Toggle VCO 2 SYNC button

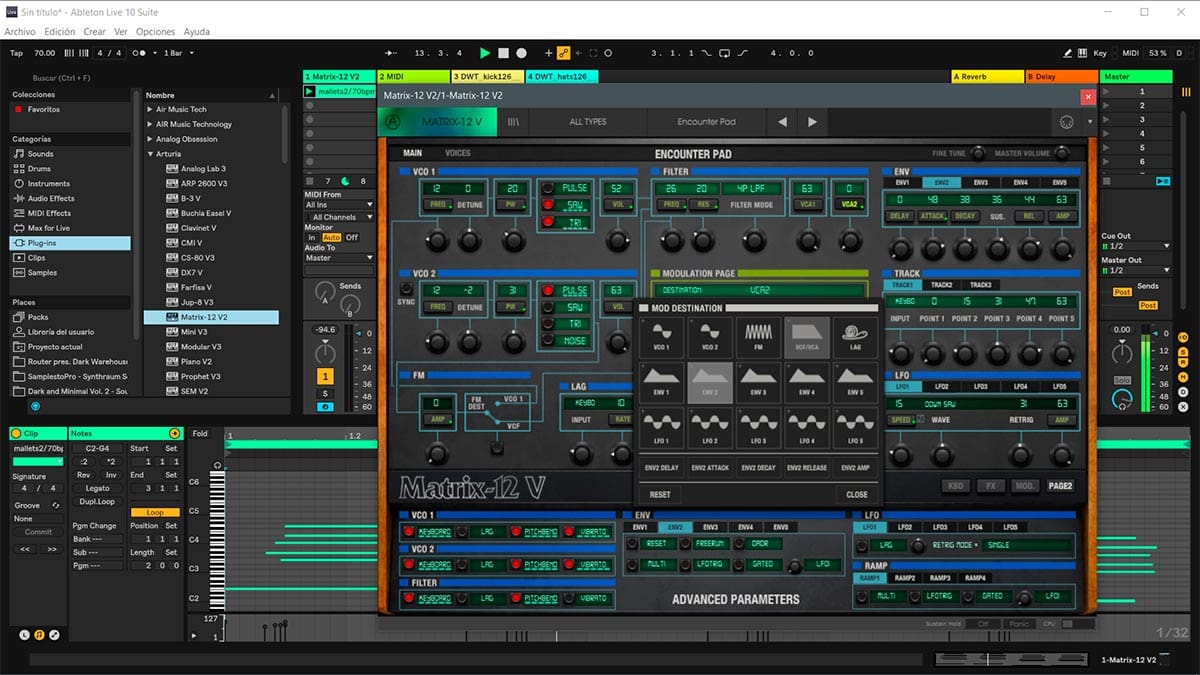406,290
